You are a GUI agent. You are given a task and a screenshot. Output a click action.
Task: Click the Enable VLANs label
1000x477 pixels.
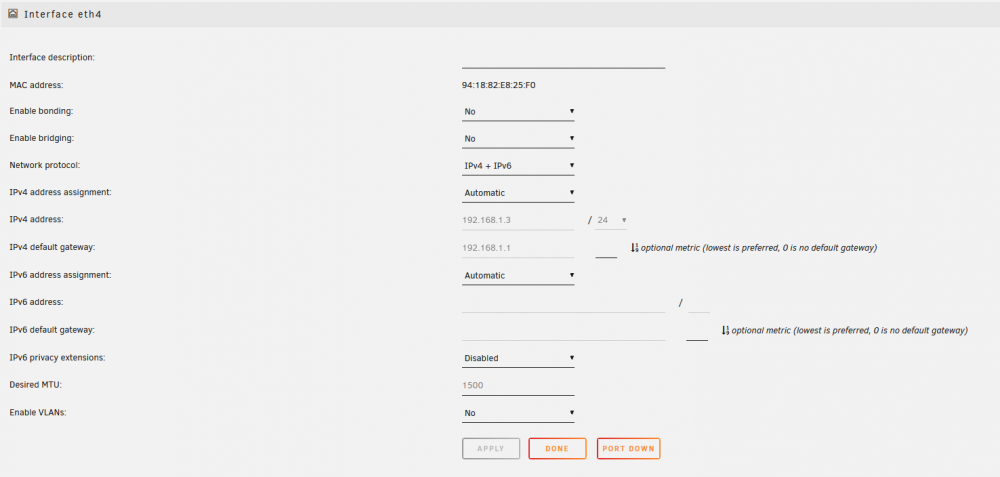click(x=38, y=412)
